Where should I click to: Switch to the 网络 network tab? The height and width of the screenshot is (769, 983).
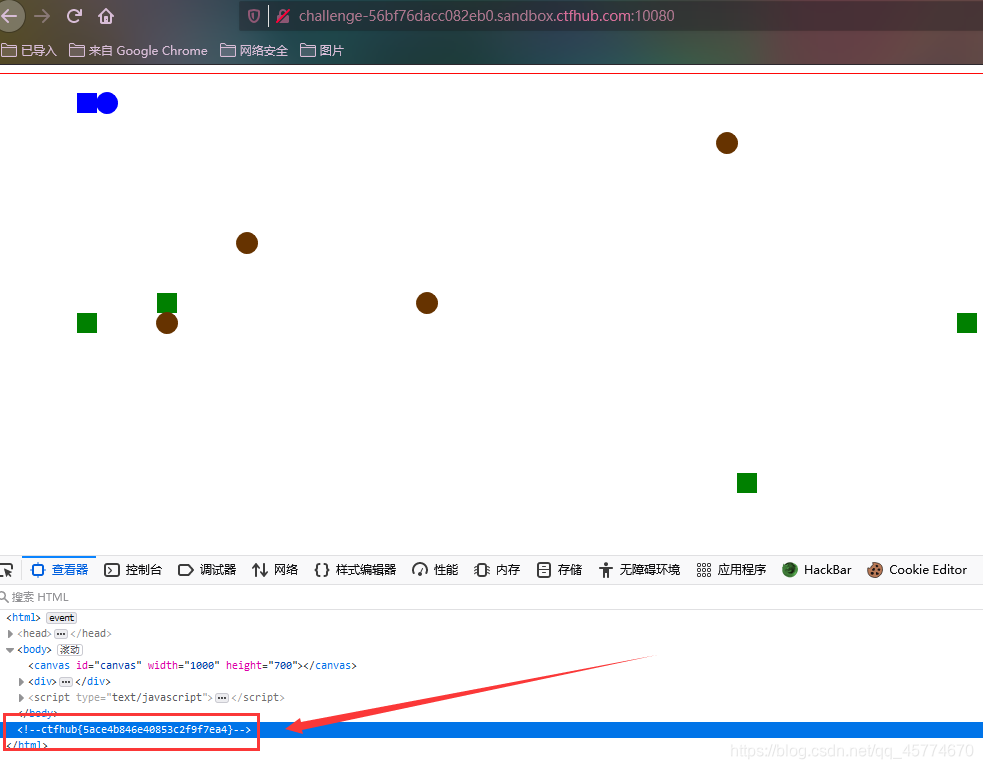(275, 570)
